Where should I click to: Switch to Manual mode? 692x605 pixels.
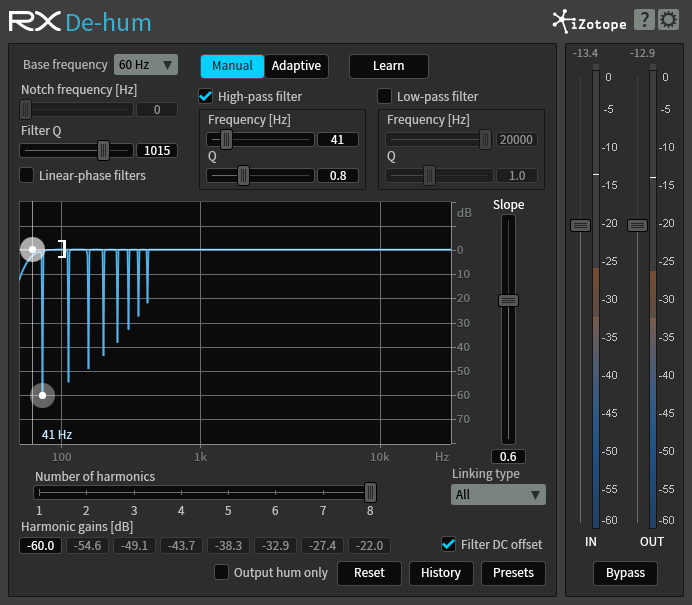click(232, 66)
